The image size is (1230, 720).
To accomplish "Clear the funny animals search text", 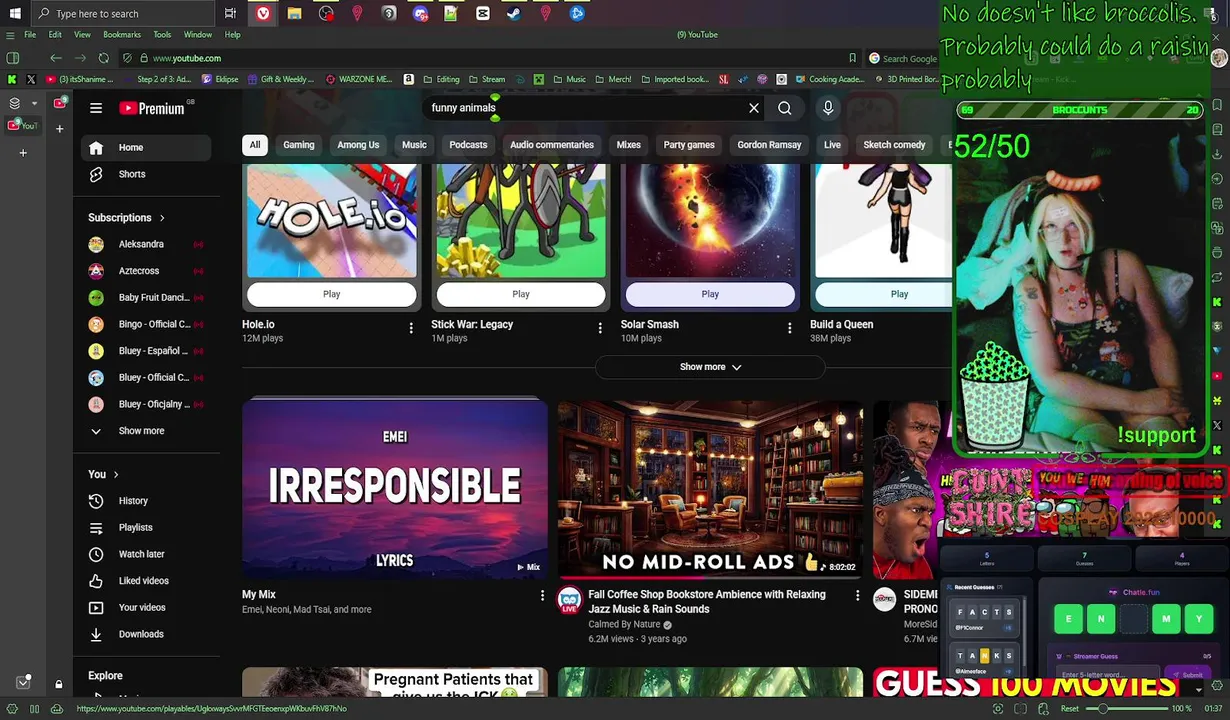I will (754, 108).
